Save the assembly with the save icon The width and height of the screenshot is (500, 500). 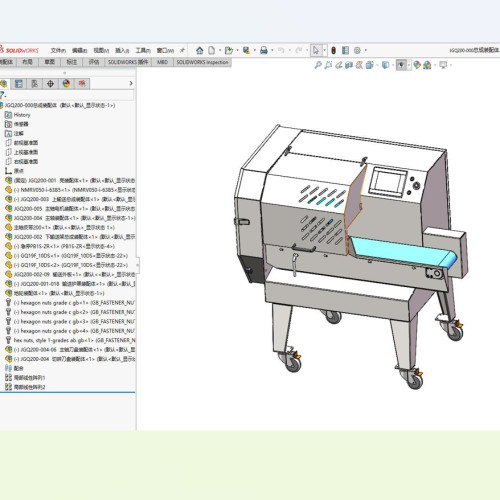pos(246,50)
